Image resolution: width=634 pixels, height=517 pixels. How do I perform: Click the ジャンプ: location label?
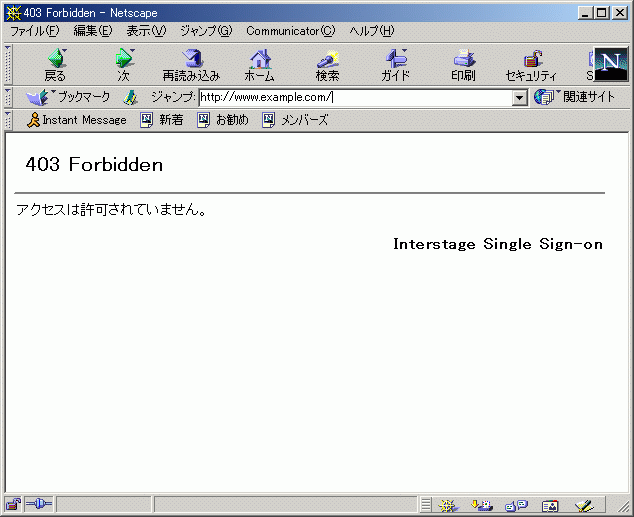pos(173,97)
